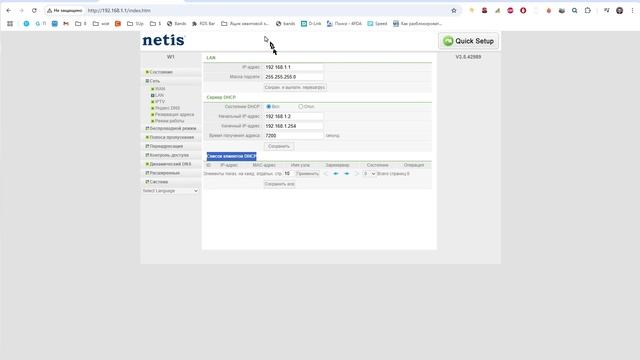Open the Яндекс DNS submenu item
Screen dimensions: 640x360
pyautogui.click(x=166, y=108)
